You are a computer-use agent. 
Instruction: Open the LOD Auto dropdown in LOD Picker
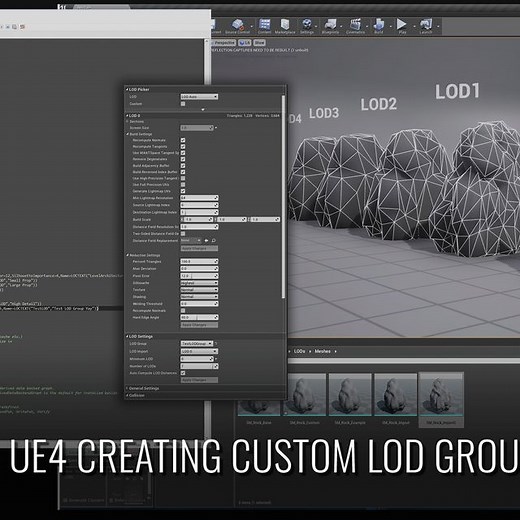[x=199, y=97]
